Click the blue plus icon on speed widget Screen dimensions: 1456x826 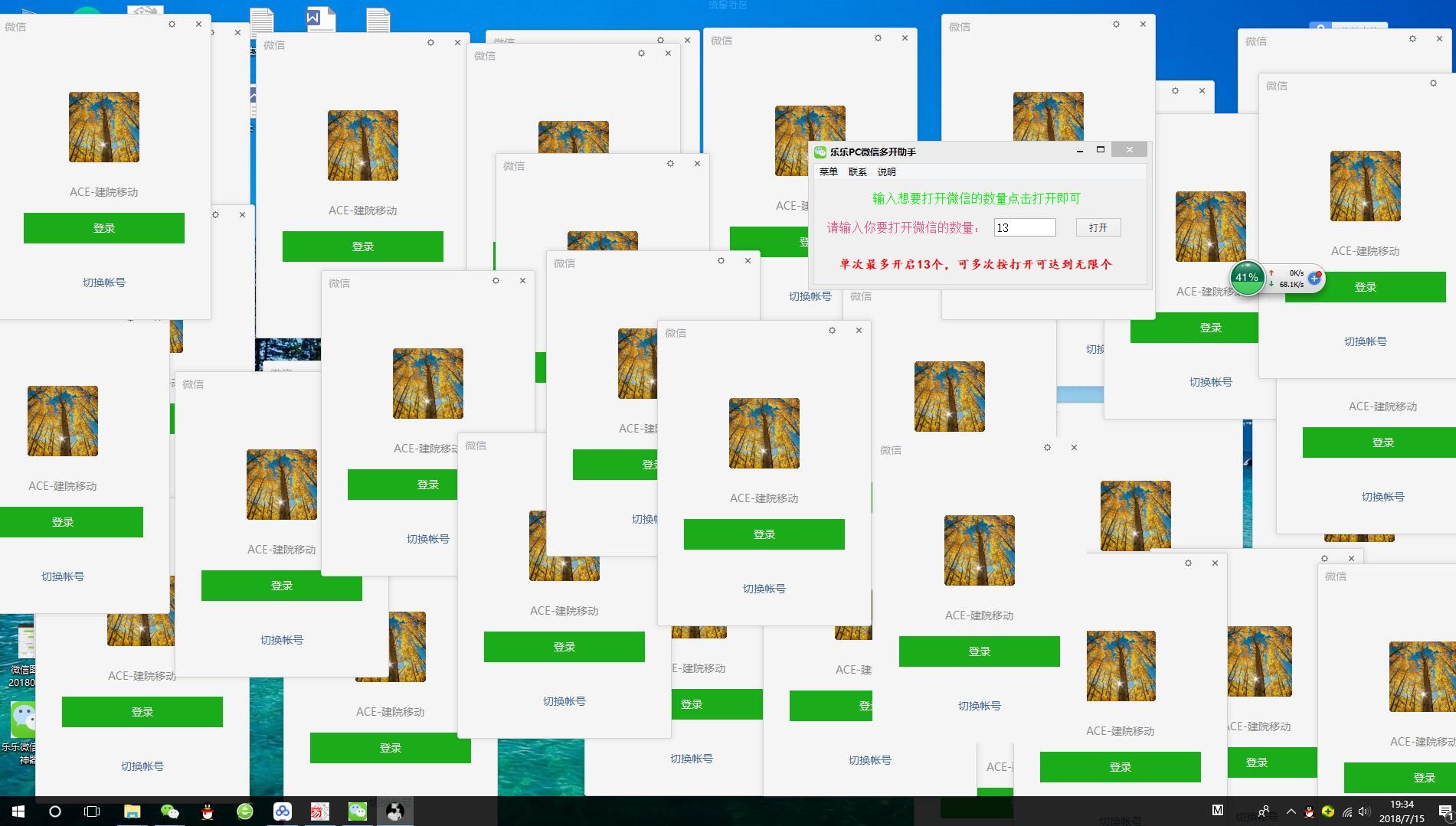[x=1314, y=278]
